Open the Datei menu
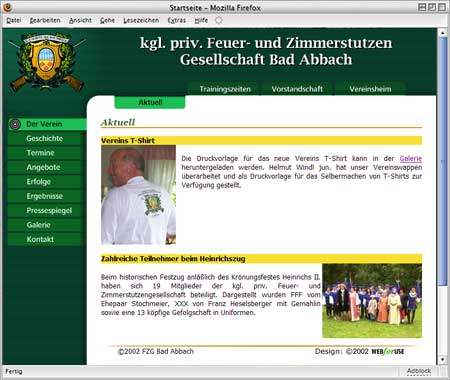Image resolution: width=450 pixels, height=380 pixels. [x=14, y=20]
